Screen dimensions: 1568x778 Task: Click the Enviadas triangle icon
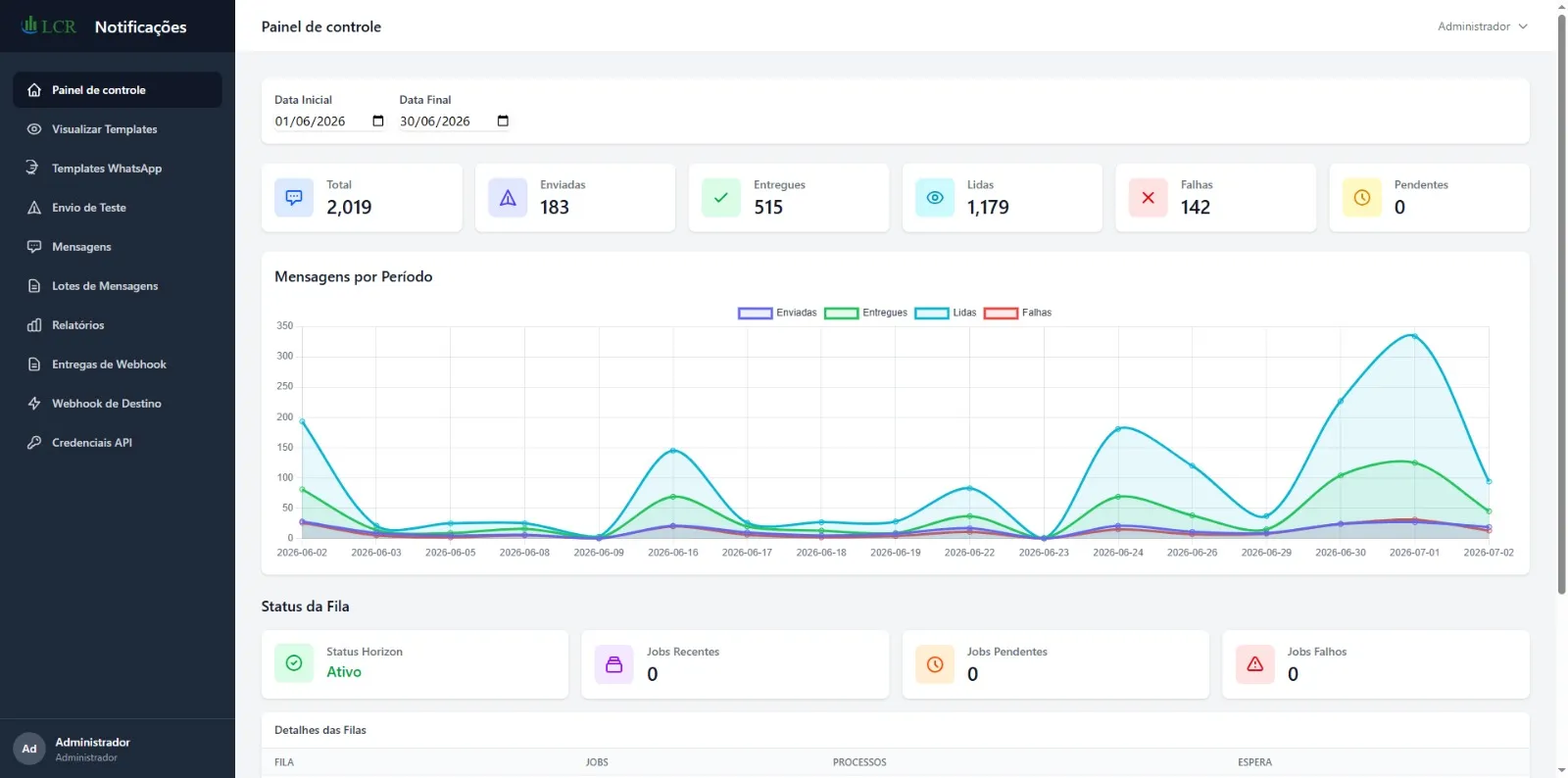click(508, 198)
